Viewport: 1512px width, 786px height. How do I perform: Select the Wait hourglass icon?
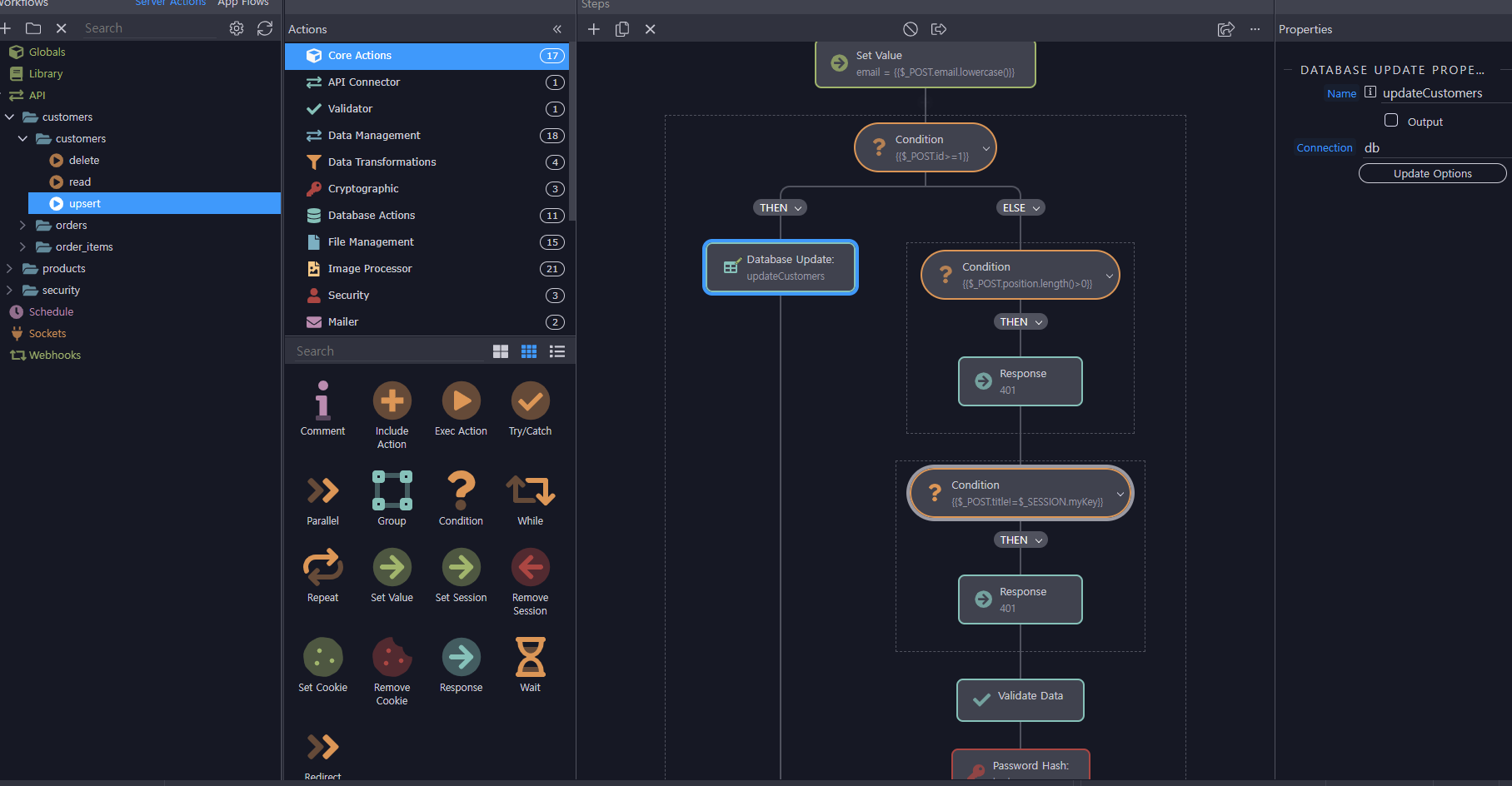coord(530,658)
